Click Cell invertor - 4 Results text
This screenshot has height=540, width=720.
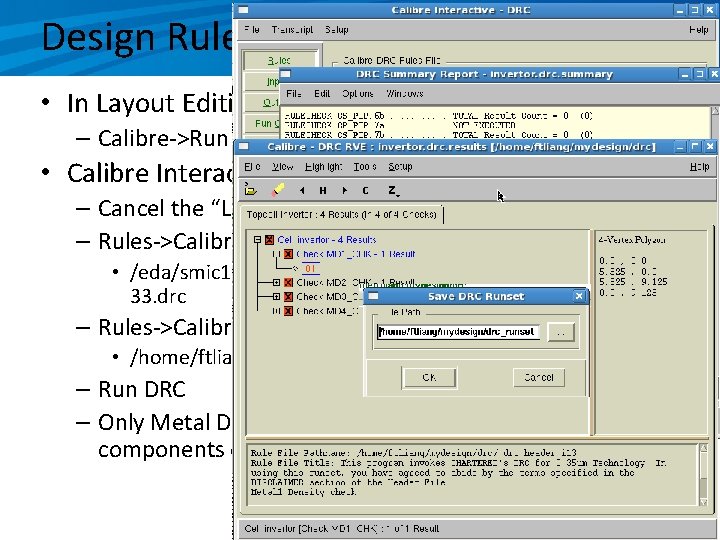click(x=326, y=240)
